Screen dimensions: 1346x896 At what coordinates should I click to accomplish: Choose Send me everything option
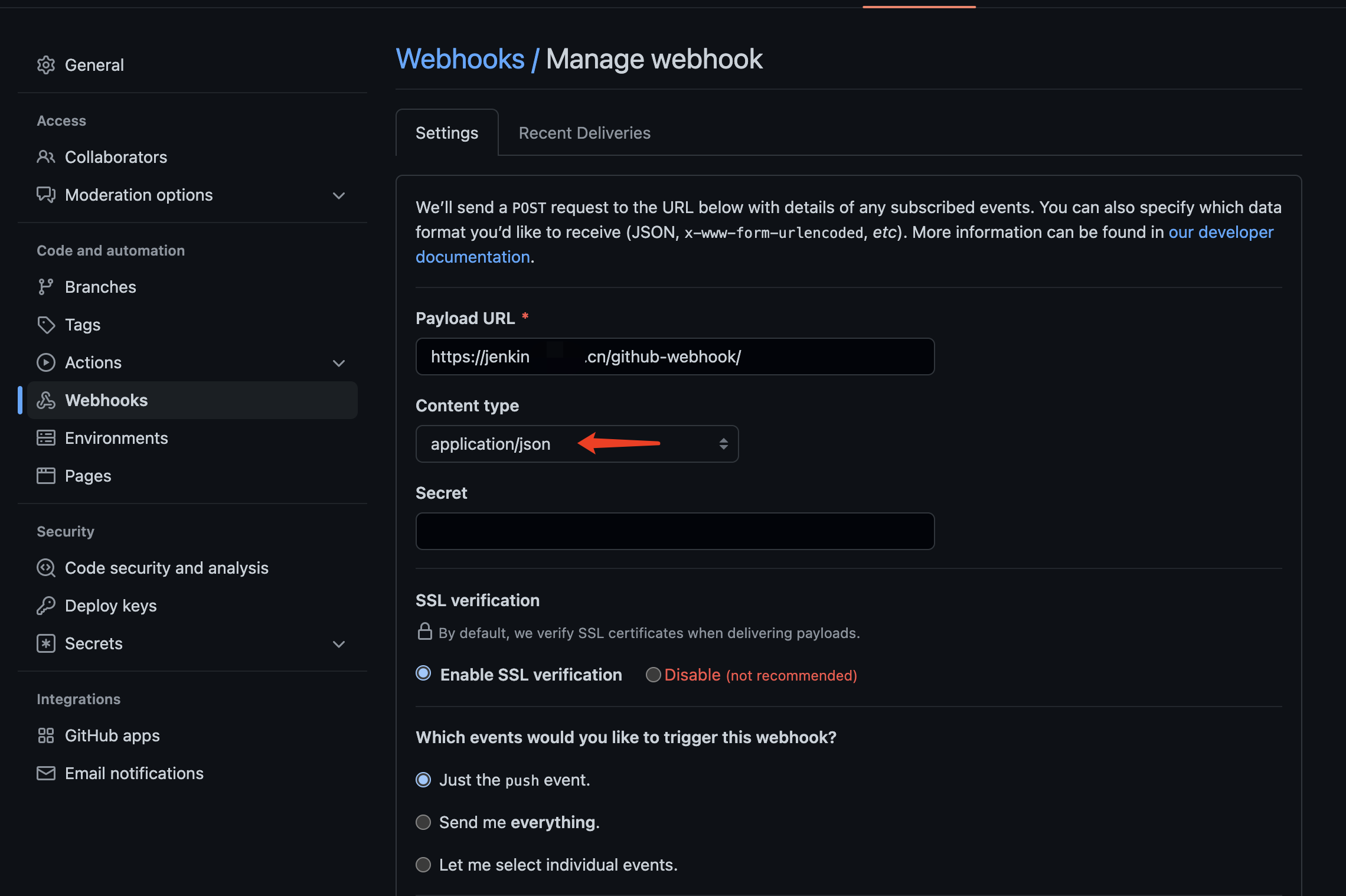click(423, 822)
